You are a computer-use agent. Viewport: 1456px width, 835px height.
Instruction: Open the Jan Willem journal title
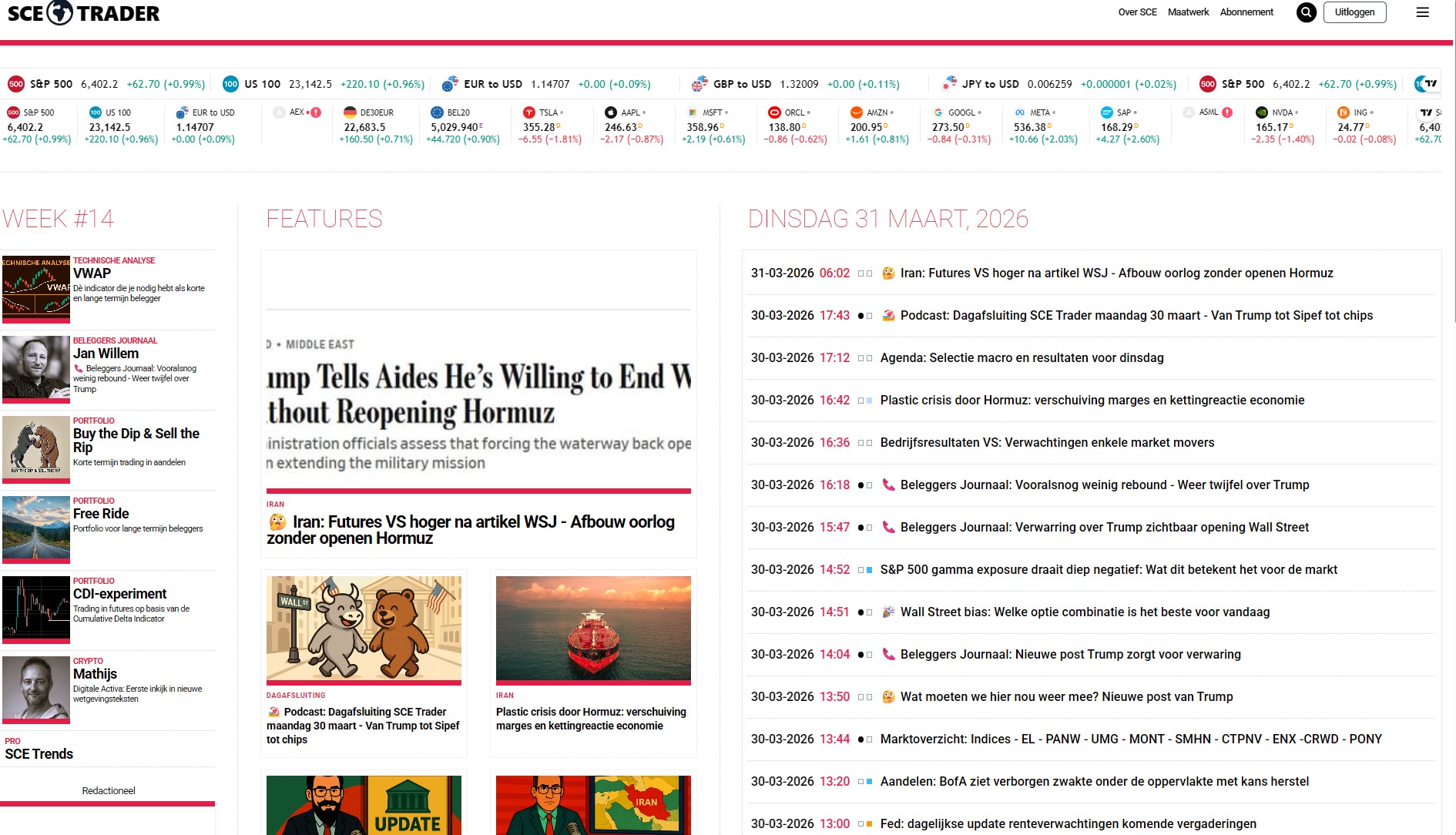(106, 354)
